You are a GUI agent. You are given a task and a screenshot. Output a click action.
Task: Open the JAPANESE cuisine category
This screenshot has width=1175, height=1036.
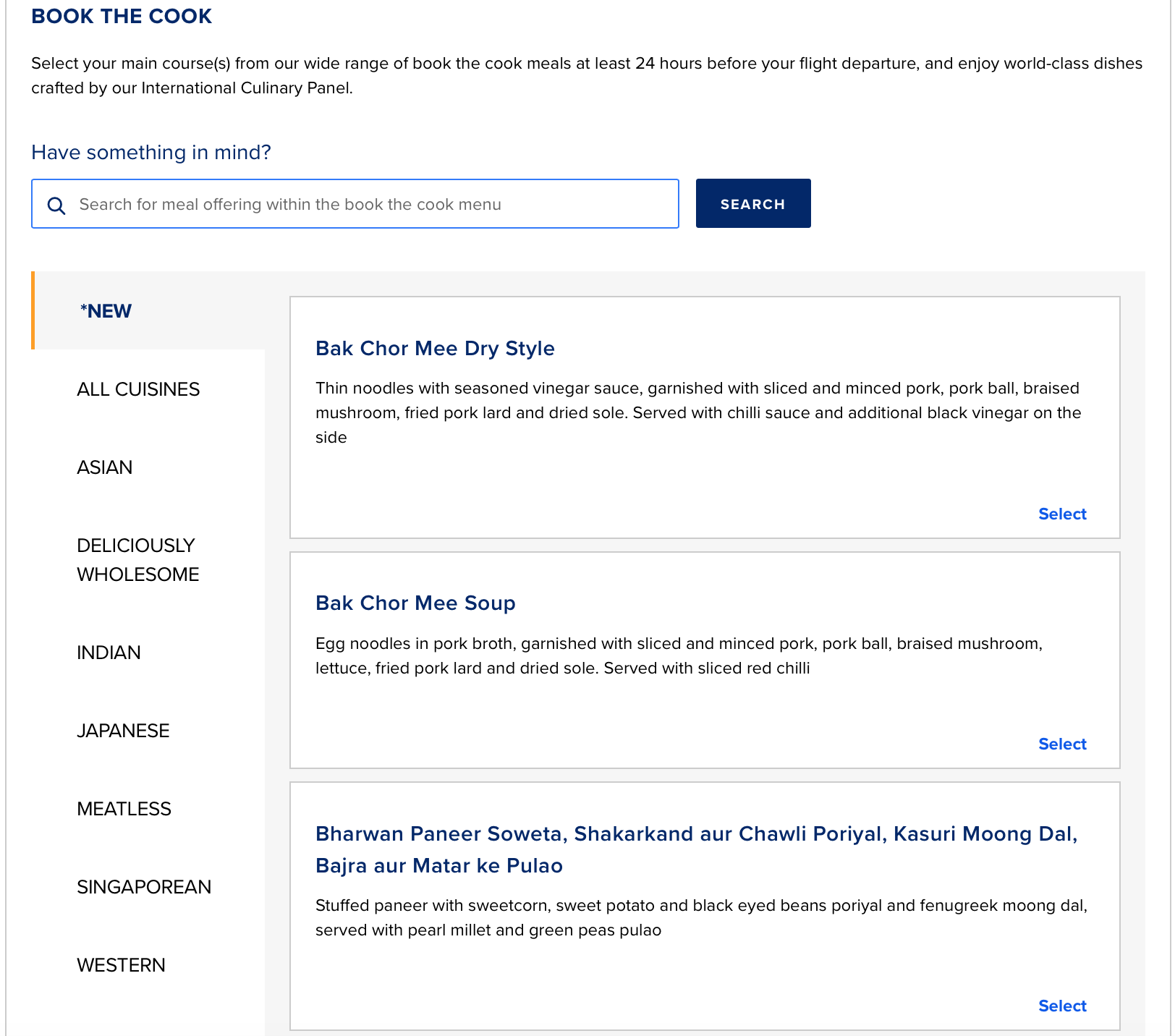[124, 731]
